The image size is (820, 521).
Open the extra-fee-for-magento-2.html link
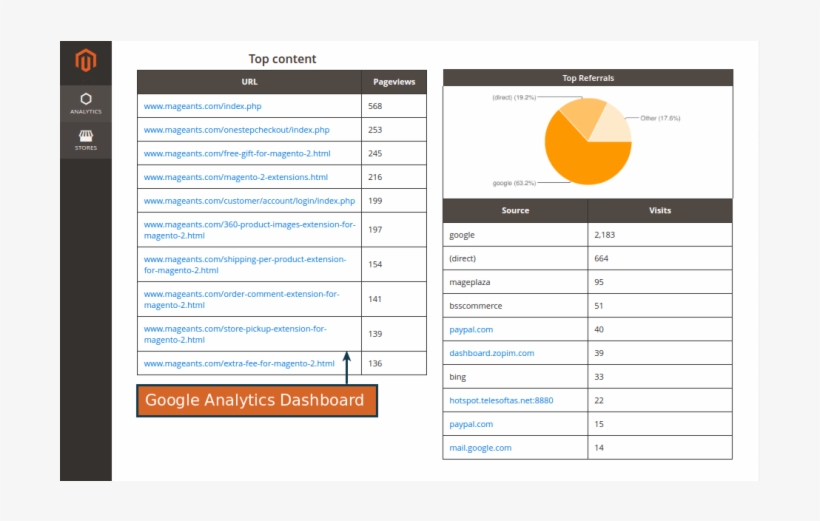point(239,363)
